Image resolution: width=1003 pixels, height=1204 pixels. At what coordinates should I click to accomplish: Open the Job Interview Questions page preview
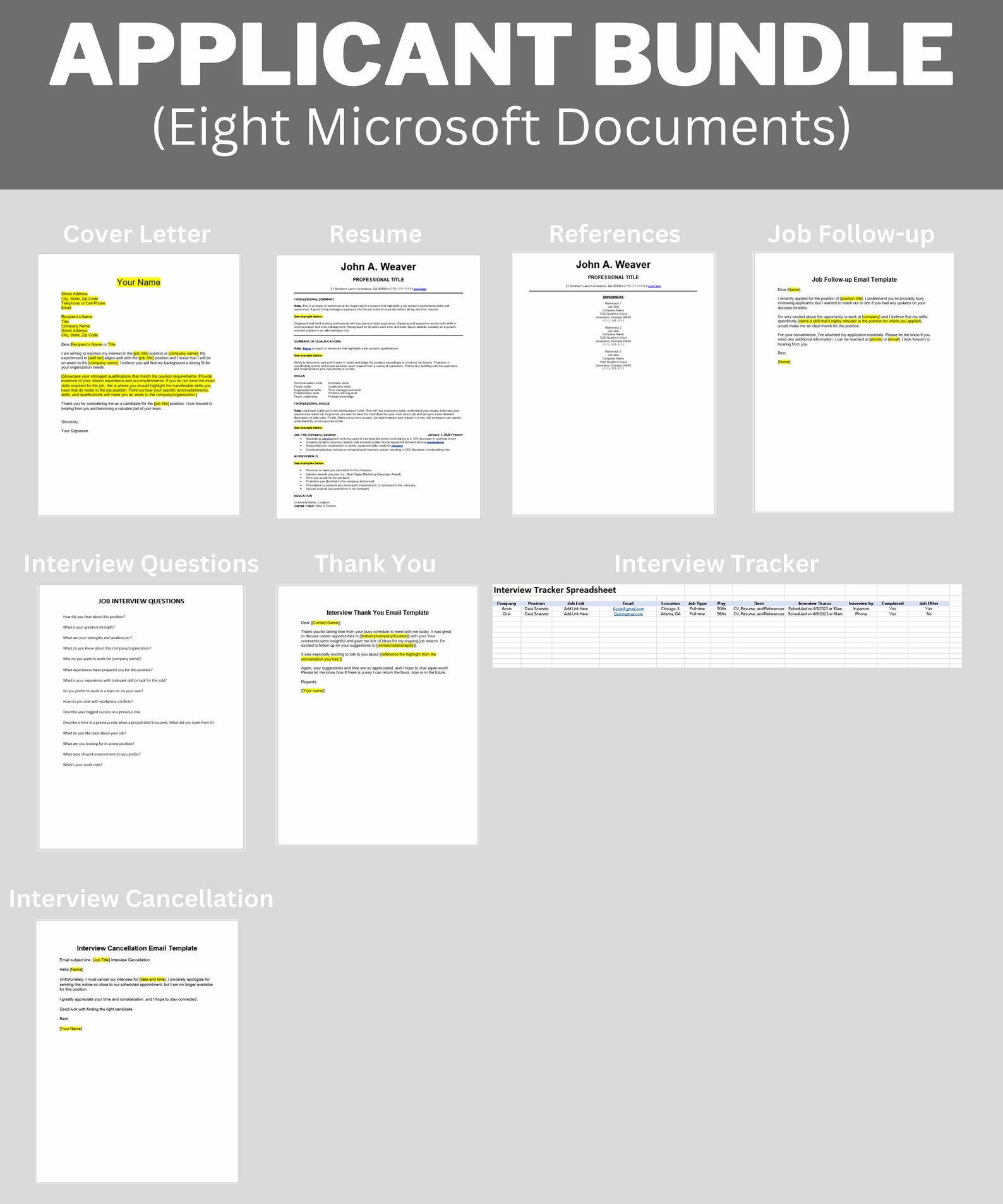(x=141, y=717)
